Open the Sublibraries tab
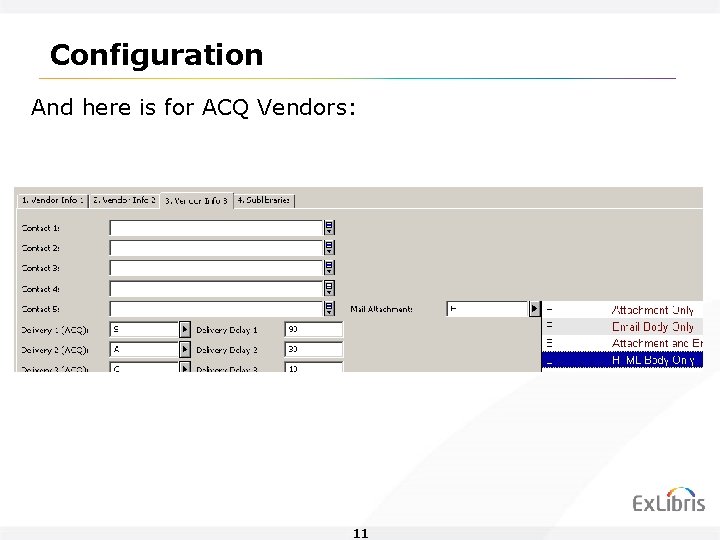This screenshot has height=540, width=720. tap(264, 200)
